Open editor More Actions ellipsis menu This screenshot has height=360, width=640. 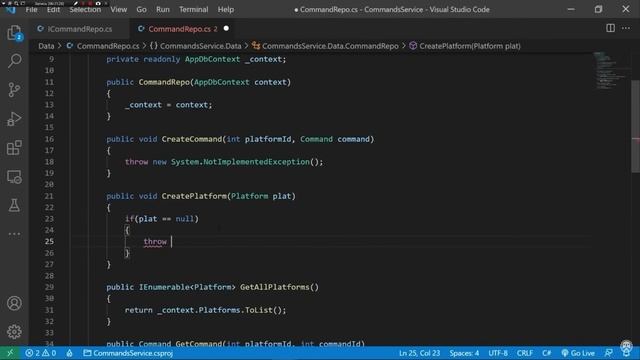pyautogui.click(x=626, y=28)
